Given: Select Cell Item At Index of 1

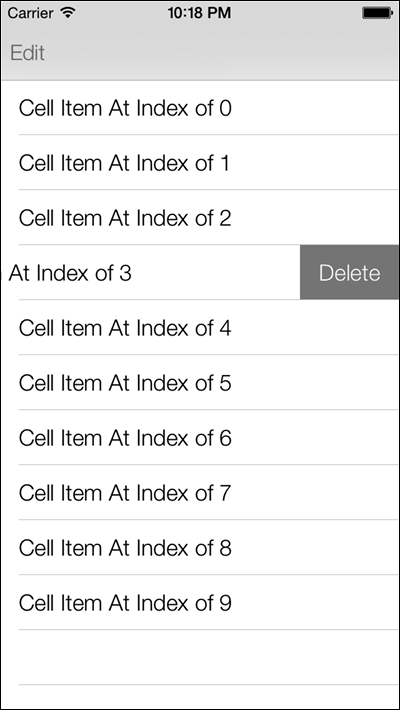Looking at the screenshot, I should pyautogui.click(x=200, y=163).
